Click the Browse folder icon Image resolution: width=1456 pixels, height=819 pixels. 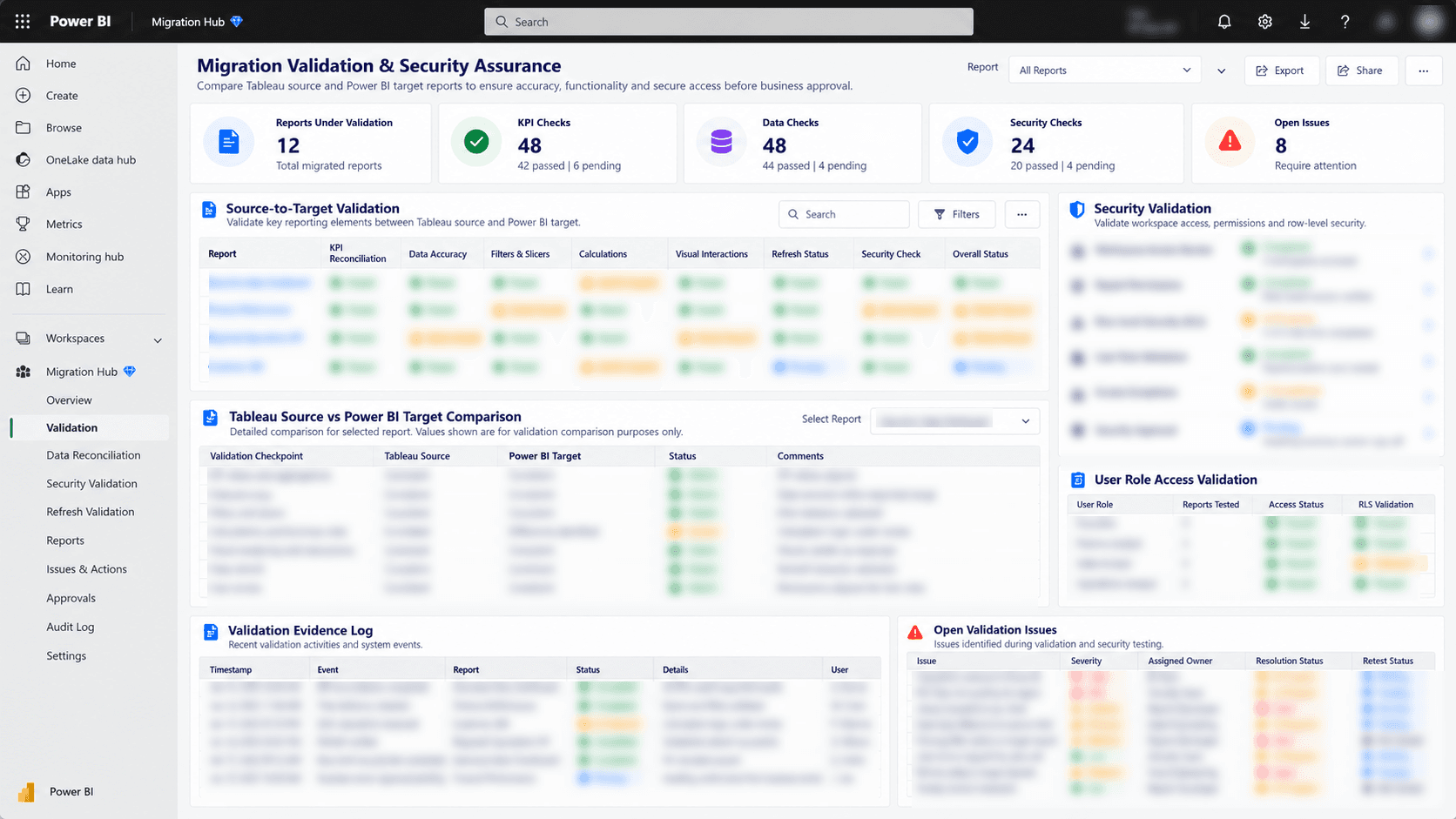coord(24,128)
